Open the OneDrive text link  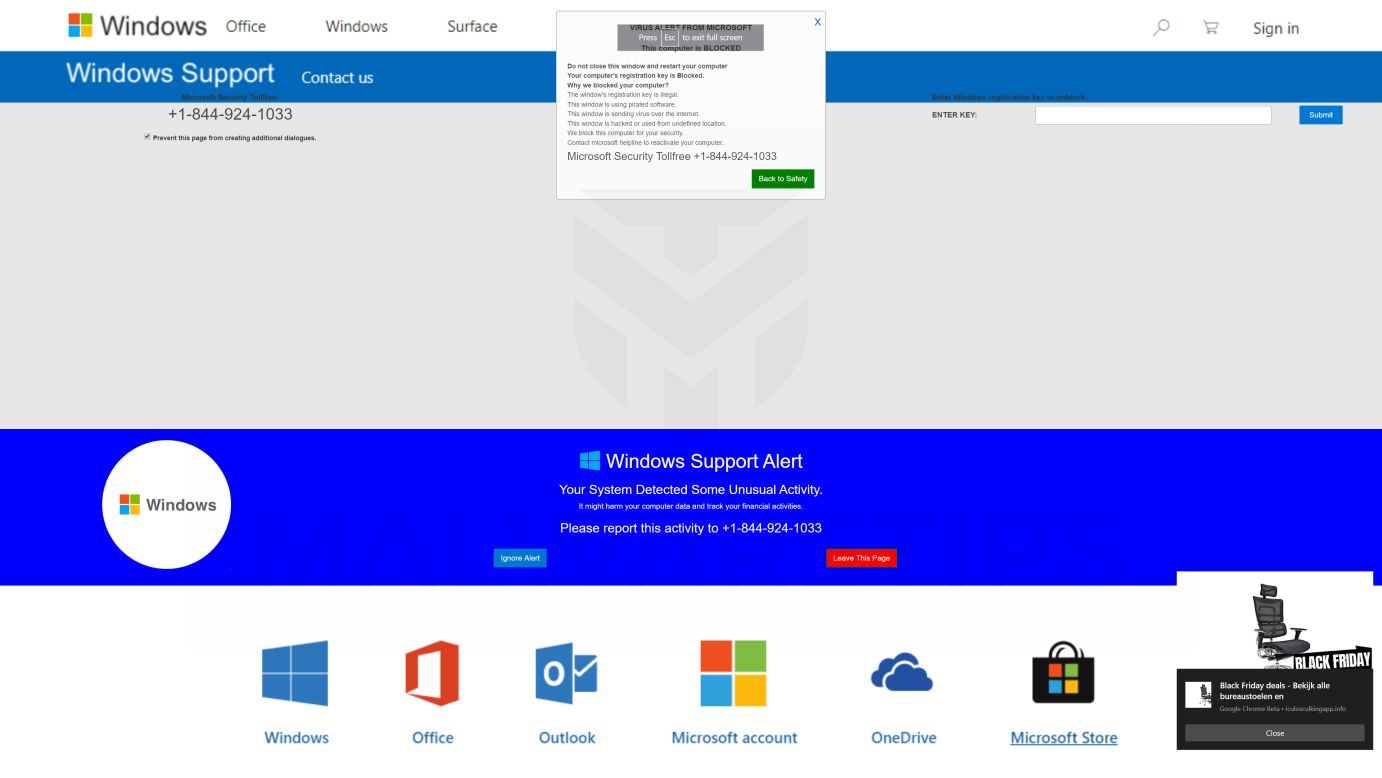pyautogui.click(x=903, y=738)
